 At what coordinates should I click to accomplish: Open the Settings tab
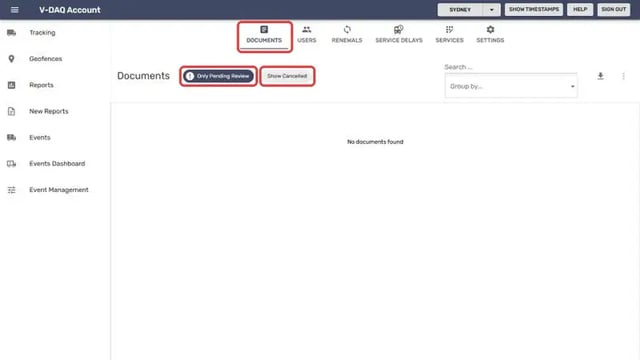(490, 35)
